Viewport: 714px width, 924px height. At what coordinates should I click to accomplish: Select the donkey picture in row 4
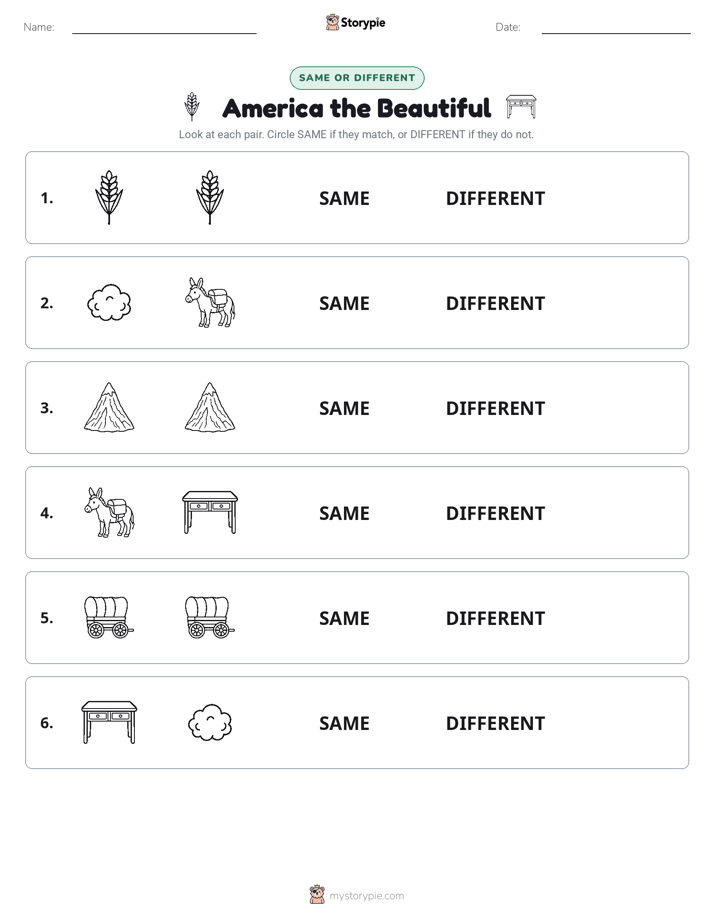click(x=109, y=512)
